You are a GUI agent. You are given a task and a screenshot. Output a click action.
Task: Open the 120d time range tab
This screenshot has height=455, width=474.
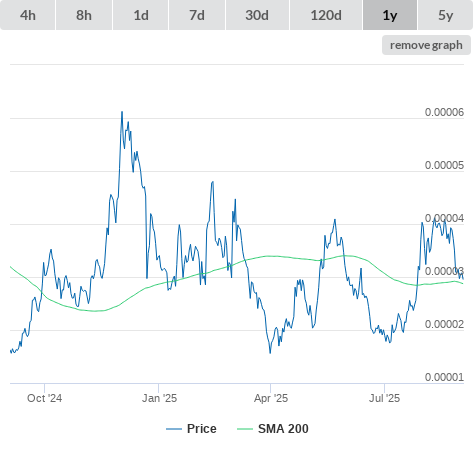pyautogui.click(x=326, y=15)
